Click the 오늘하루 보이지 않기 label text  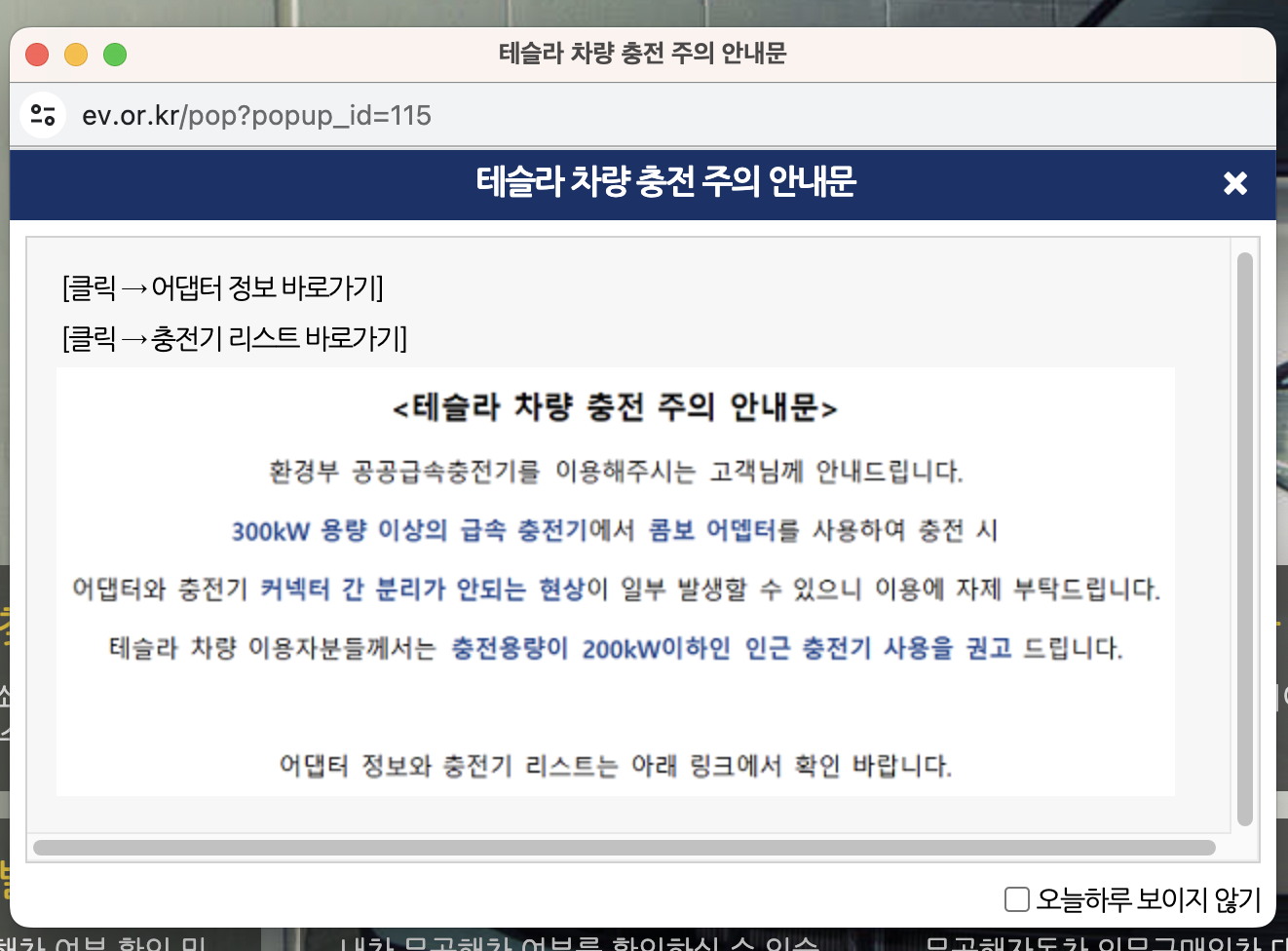point(1149,899)
